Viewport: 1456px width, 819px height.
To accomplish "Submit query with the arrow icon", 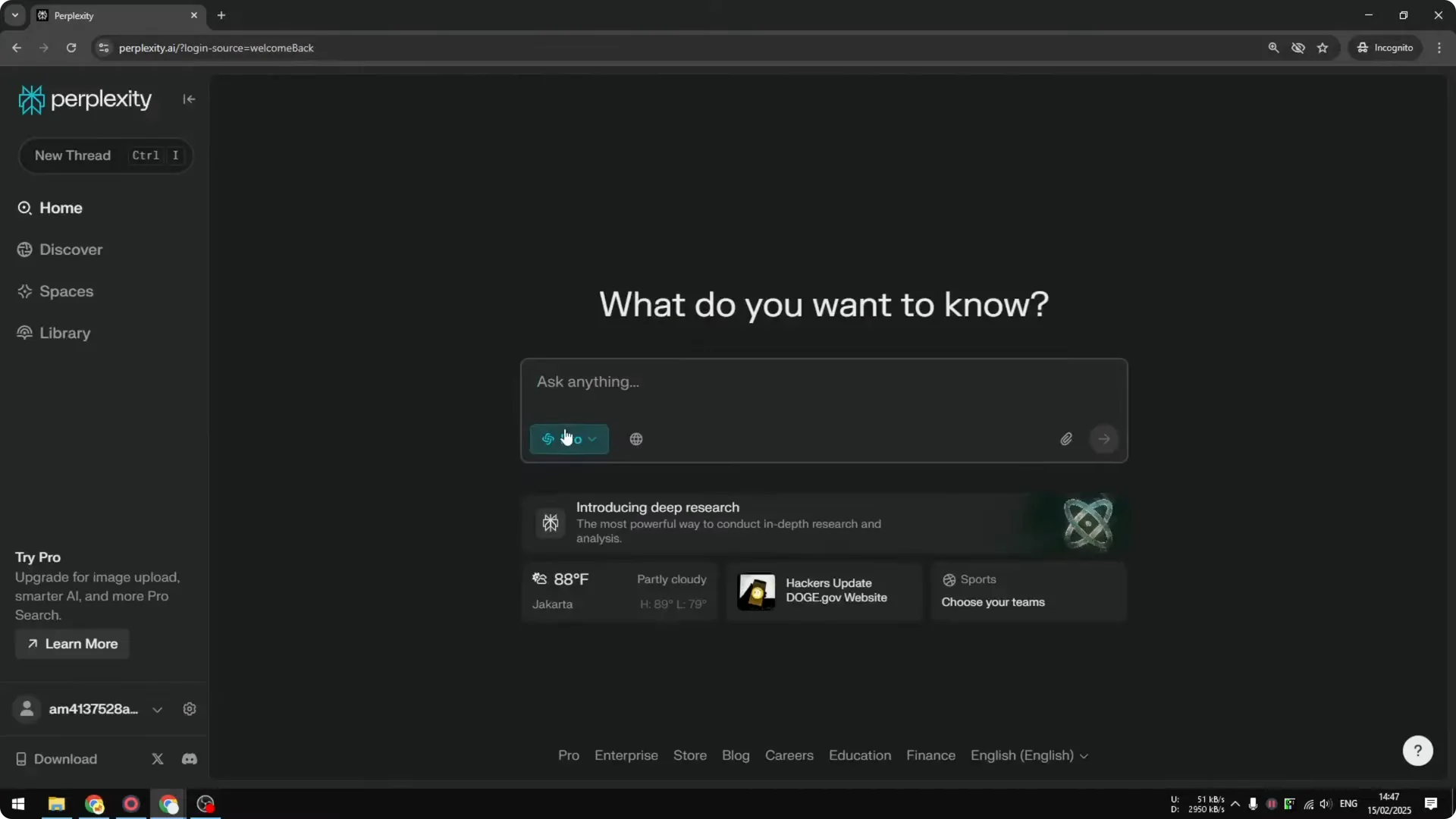I will pyautogui.click(x=1104, y=438).
